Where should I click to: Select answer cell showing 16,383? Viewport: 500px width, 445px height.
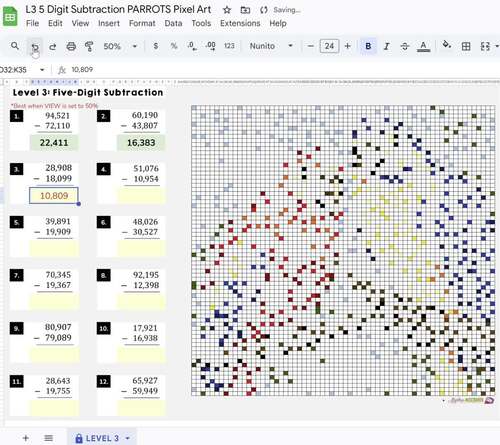point(141,143)
